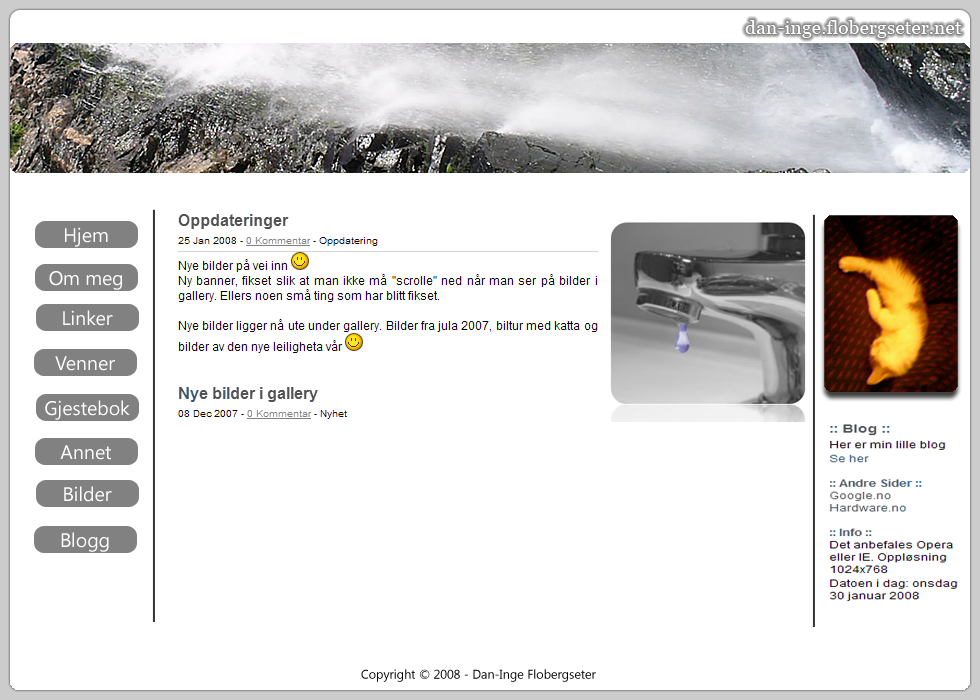Go to the Blogg page

coord(86,539)
